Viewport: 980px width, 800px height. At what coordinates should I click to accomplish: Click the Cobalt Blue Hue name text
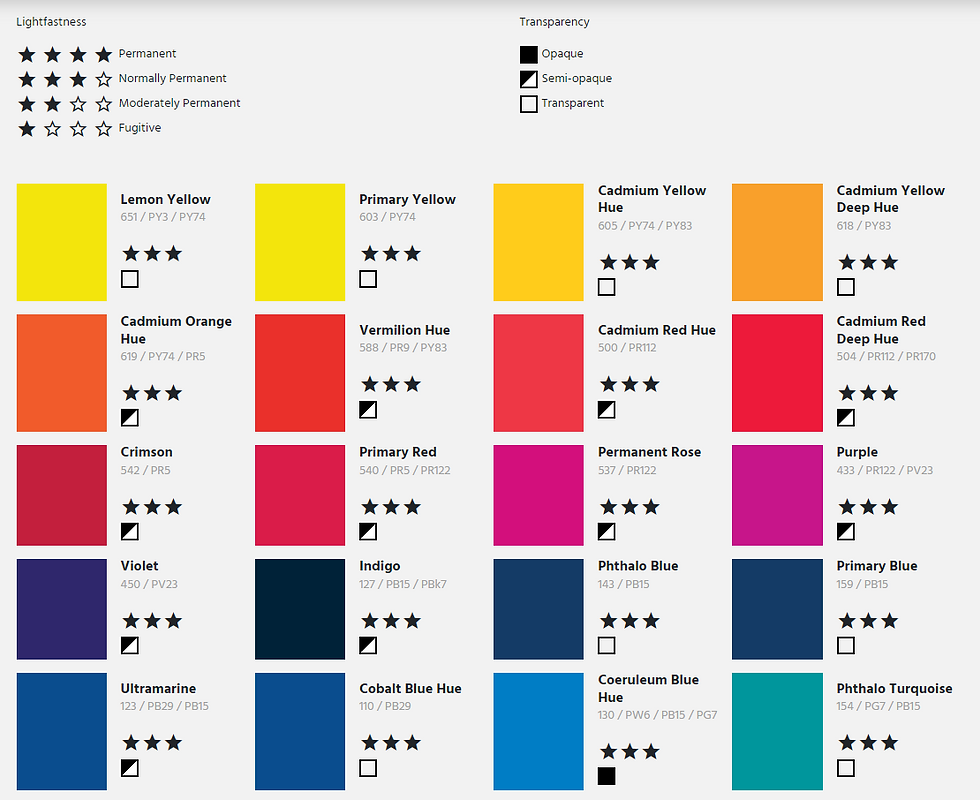tap(411, 688)
